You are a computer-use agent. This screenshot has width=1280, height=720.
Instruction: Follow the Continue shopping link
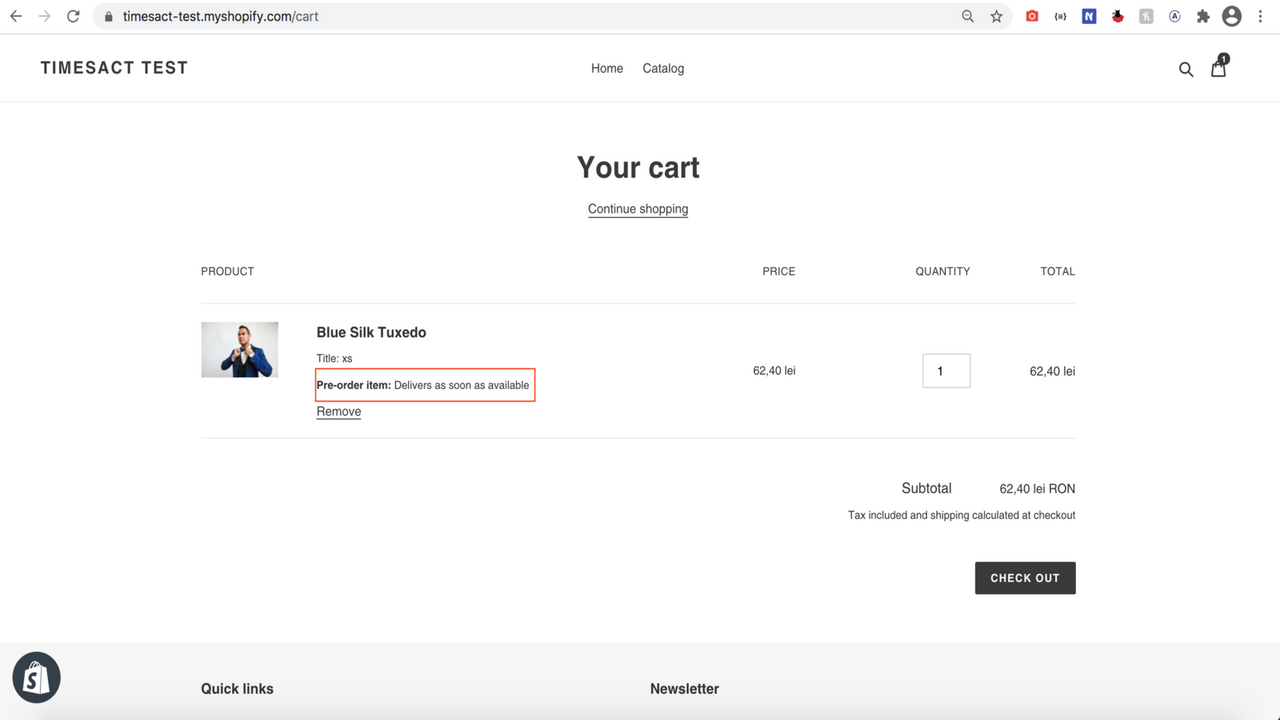pyautogui.click(x=638, y=209)
